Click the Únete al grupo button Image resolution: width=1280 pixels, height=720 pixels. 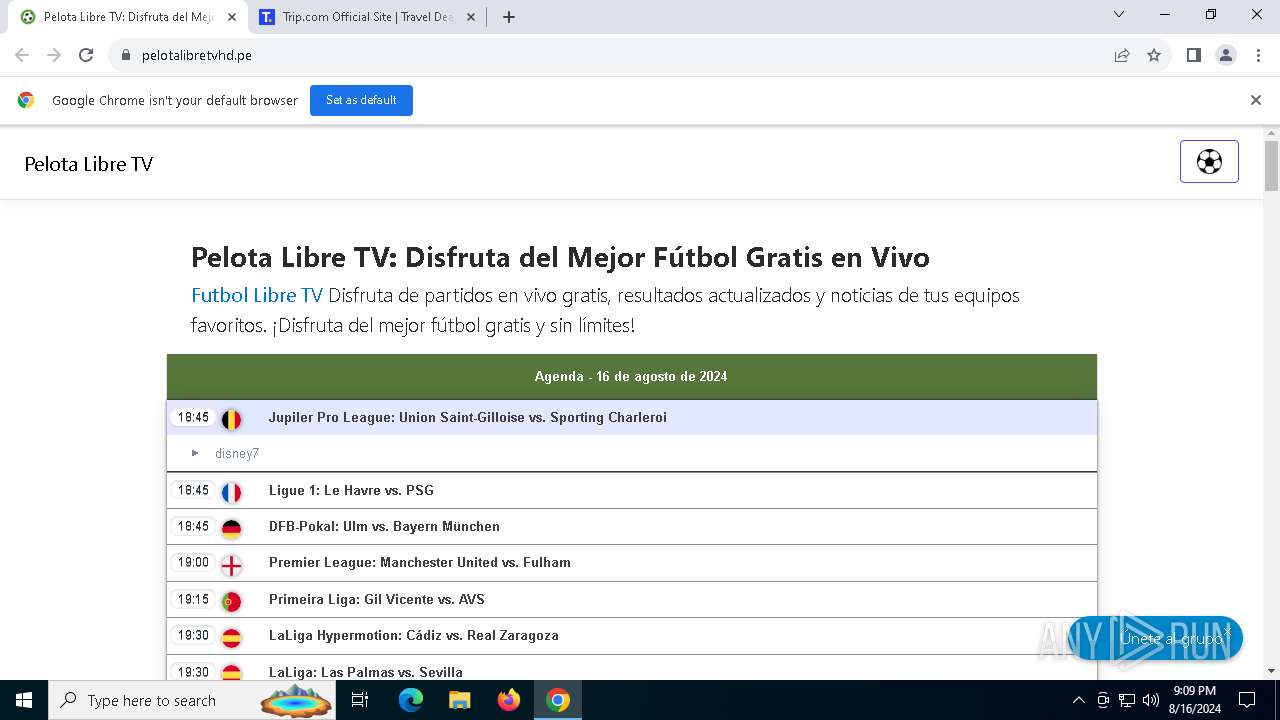pos(1156,638)
